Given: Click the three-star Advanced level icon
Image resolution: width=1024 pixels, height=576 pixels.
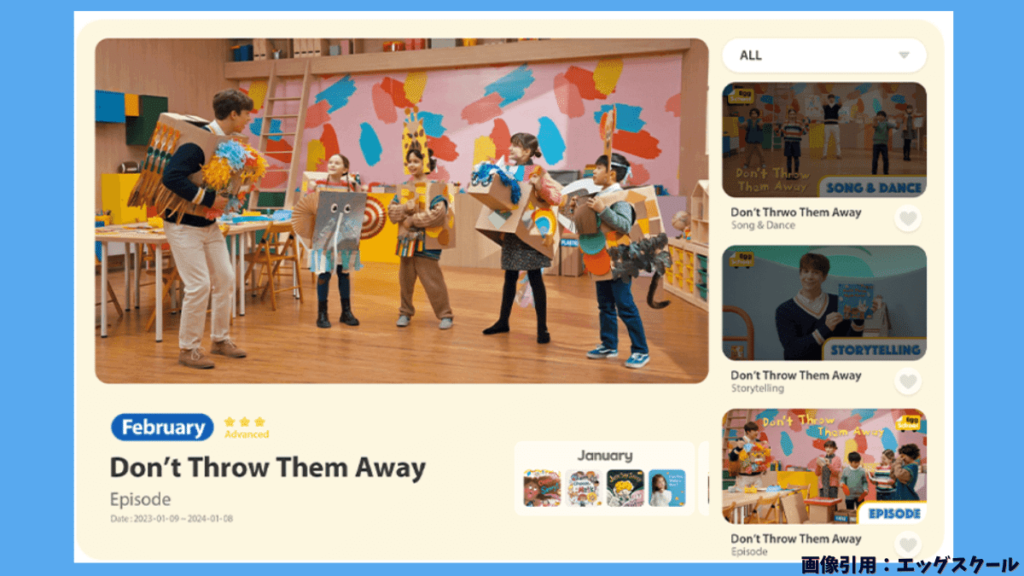Looking at the screenshot, I should coord(246,427).
